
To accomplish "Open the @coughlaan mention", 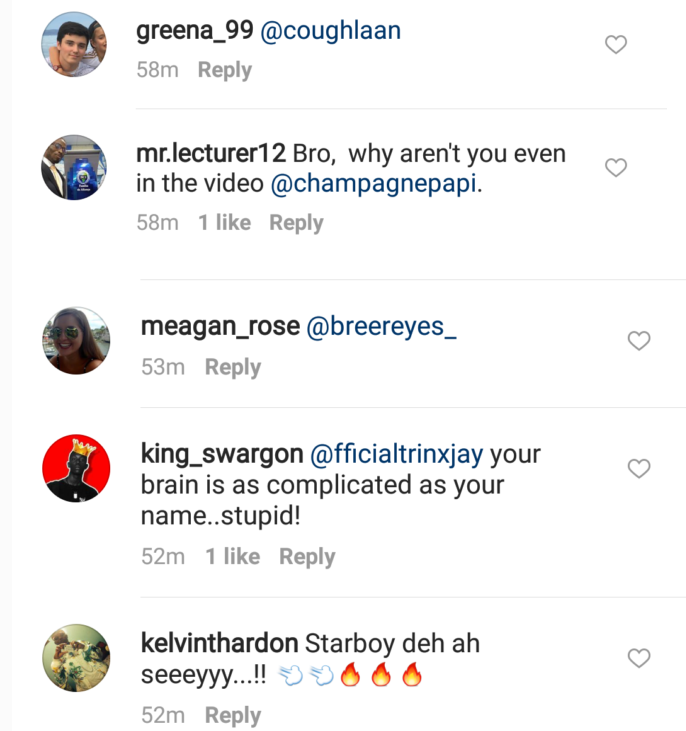I will (x=330, y=30).
